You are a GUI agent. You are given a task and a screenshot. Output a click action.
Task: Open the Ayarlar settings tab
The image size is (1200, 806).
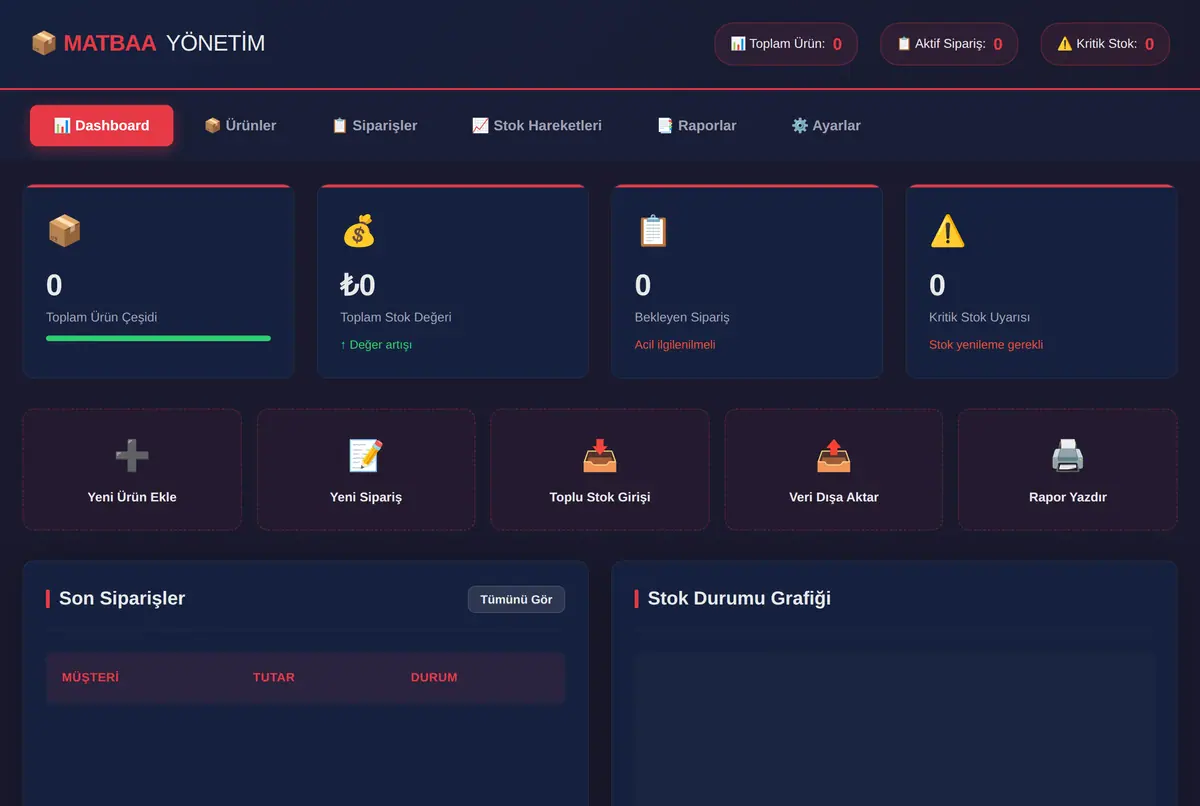(826, 126)
